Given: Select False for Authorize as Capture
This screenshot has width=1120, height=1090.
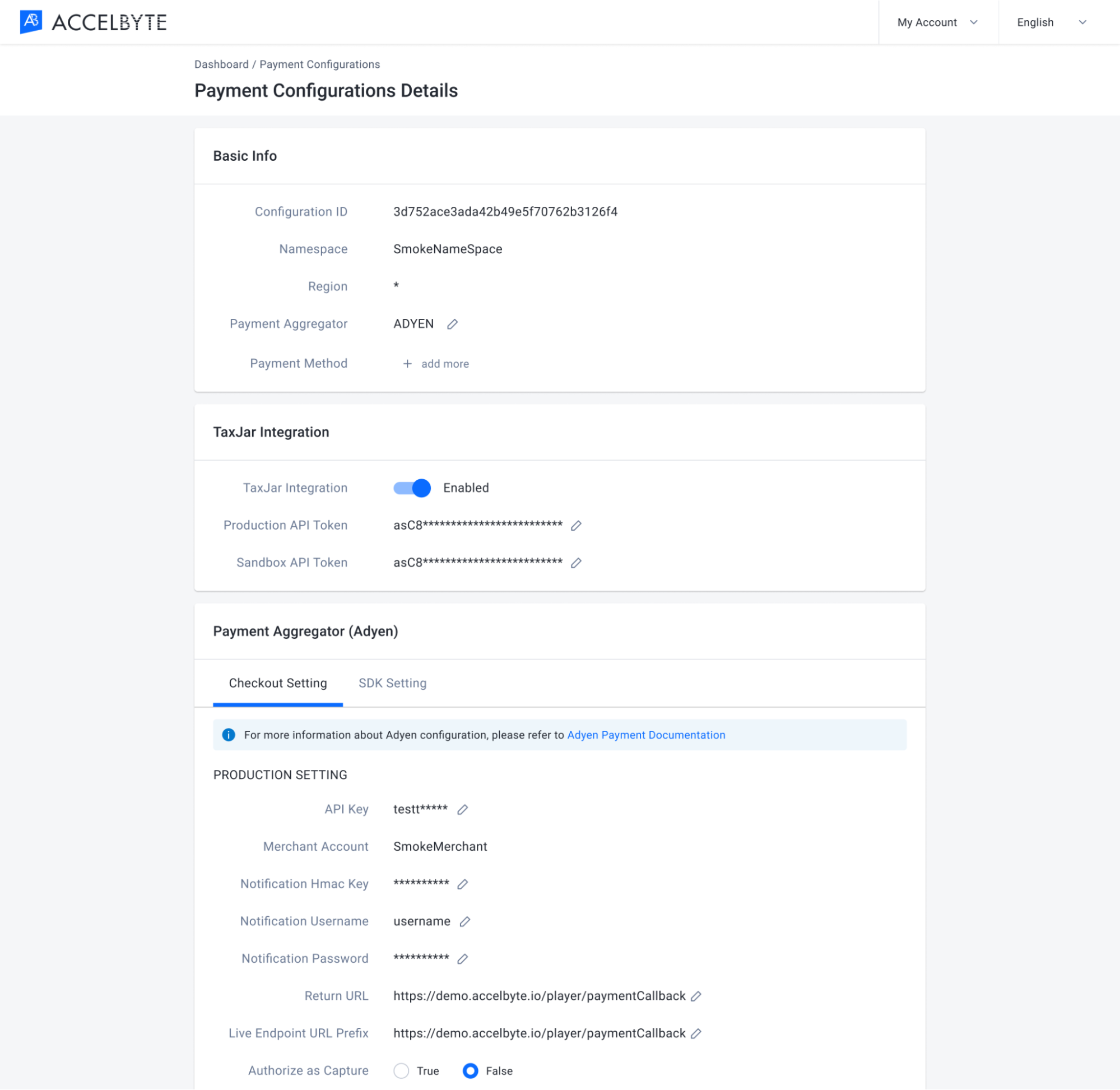Looking at the screenshot, I should pyautogui.click(x=471, y=1070).
